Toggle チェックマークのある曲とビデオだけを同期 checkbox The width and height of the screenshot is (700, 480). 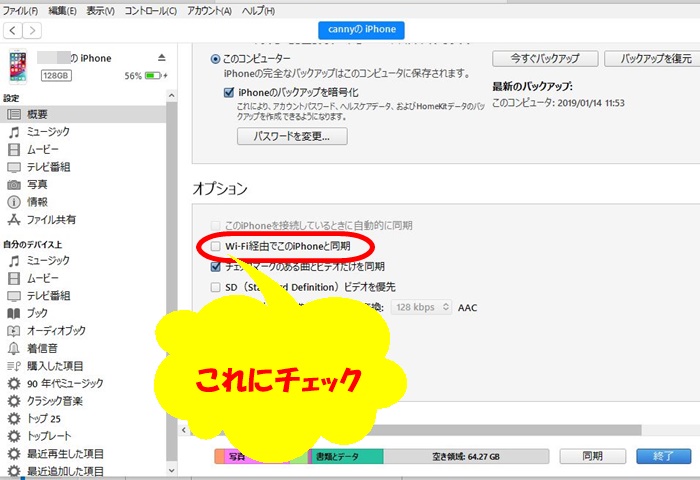pyautogui.click(x=216, y=267)
